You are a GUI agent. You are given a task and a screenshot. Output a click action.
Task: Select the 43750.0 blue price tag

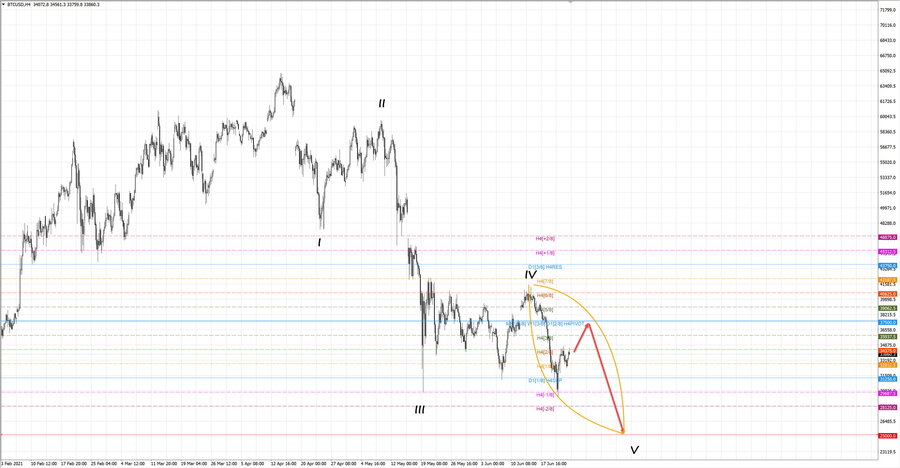[887, 266]
